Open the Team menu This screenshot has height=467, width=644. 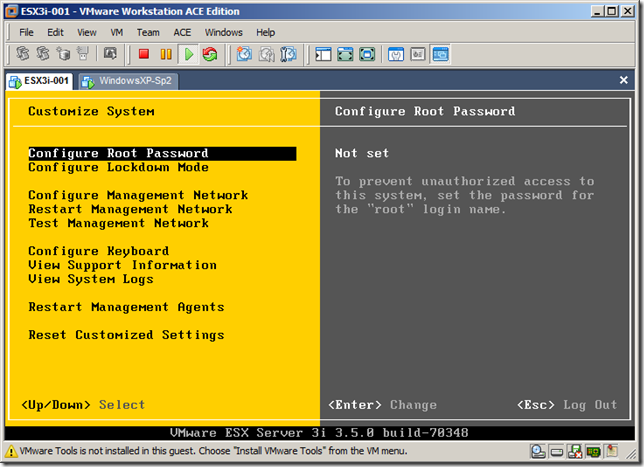(x=148, y=32)
